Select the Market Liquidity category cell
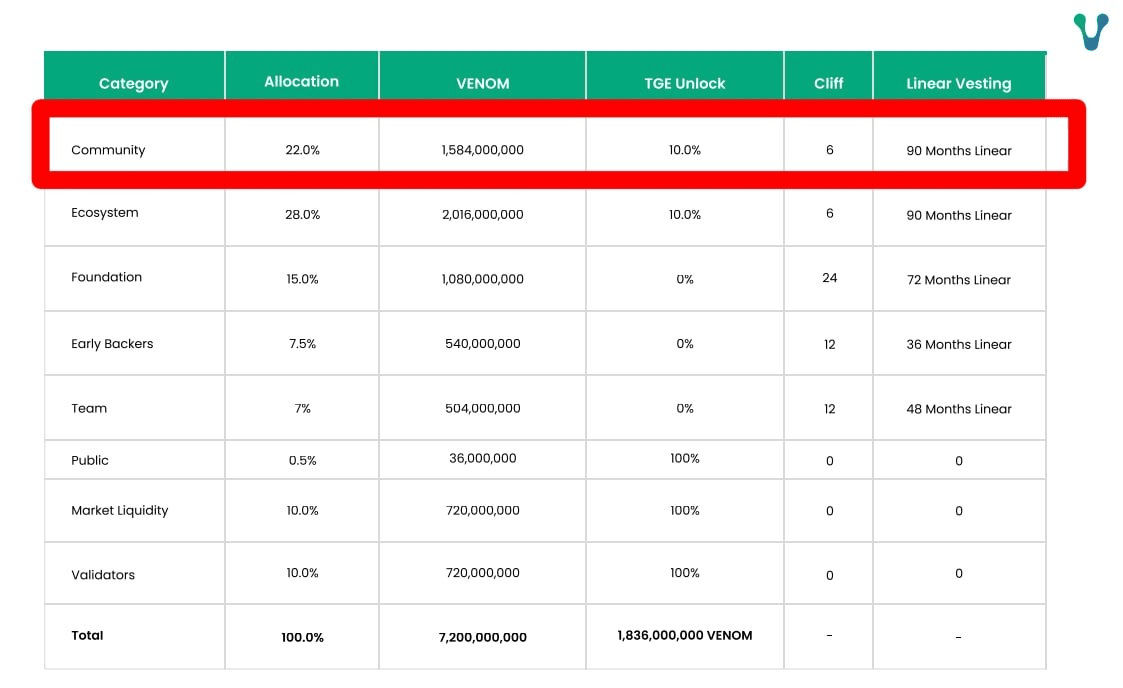 119,510
